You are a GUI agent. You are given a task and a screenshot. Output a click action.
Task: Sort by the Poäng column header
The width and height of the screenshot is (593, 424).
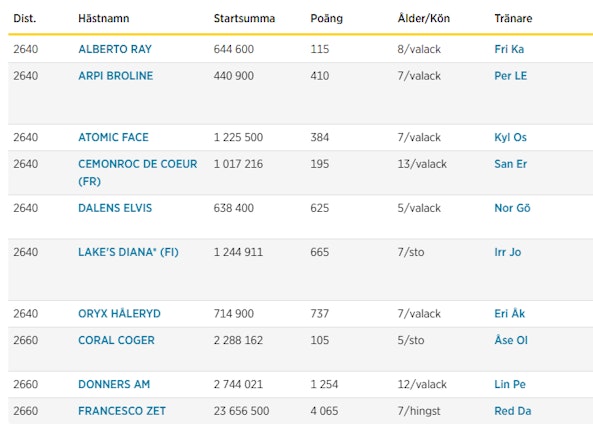[326, 19]
